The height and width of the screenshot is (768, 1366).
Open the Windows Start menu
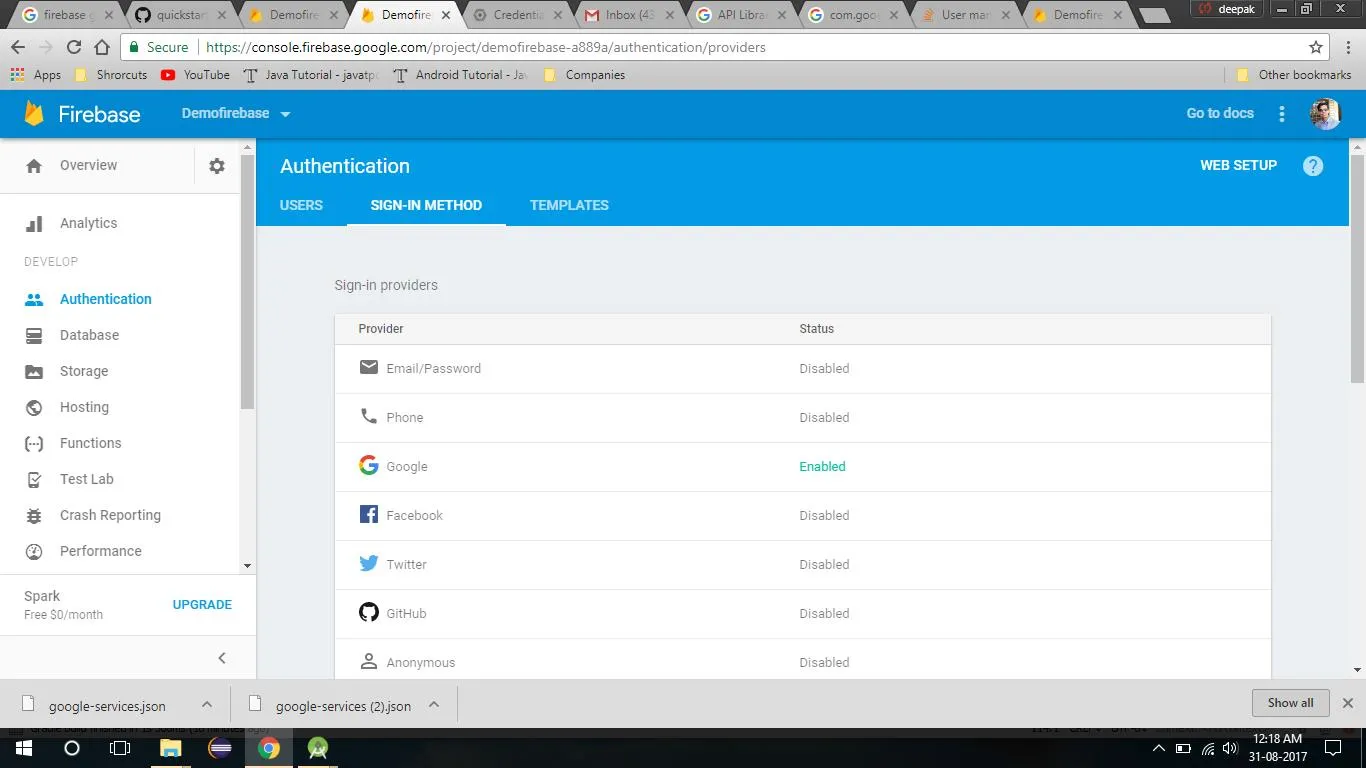22,748
